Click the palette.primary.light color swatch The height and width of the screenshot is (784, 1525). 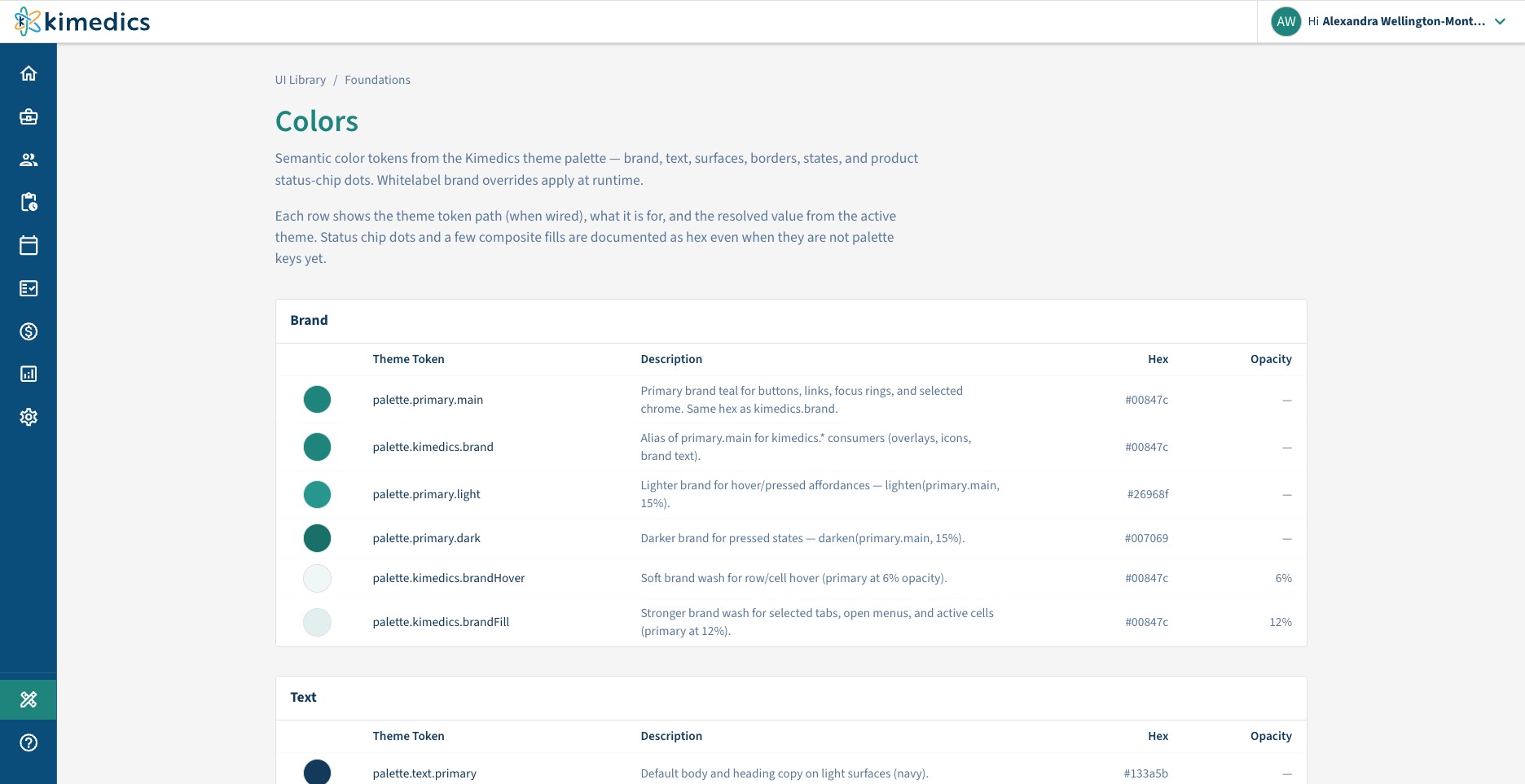coord(317,494)
